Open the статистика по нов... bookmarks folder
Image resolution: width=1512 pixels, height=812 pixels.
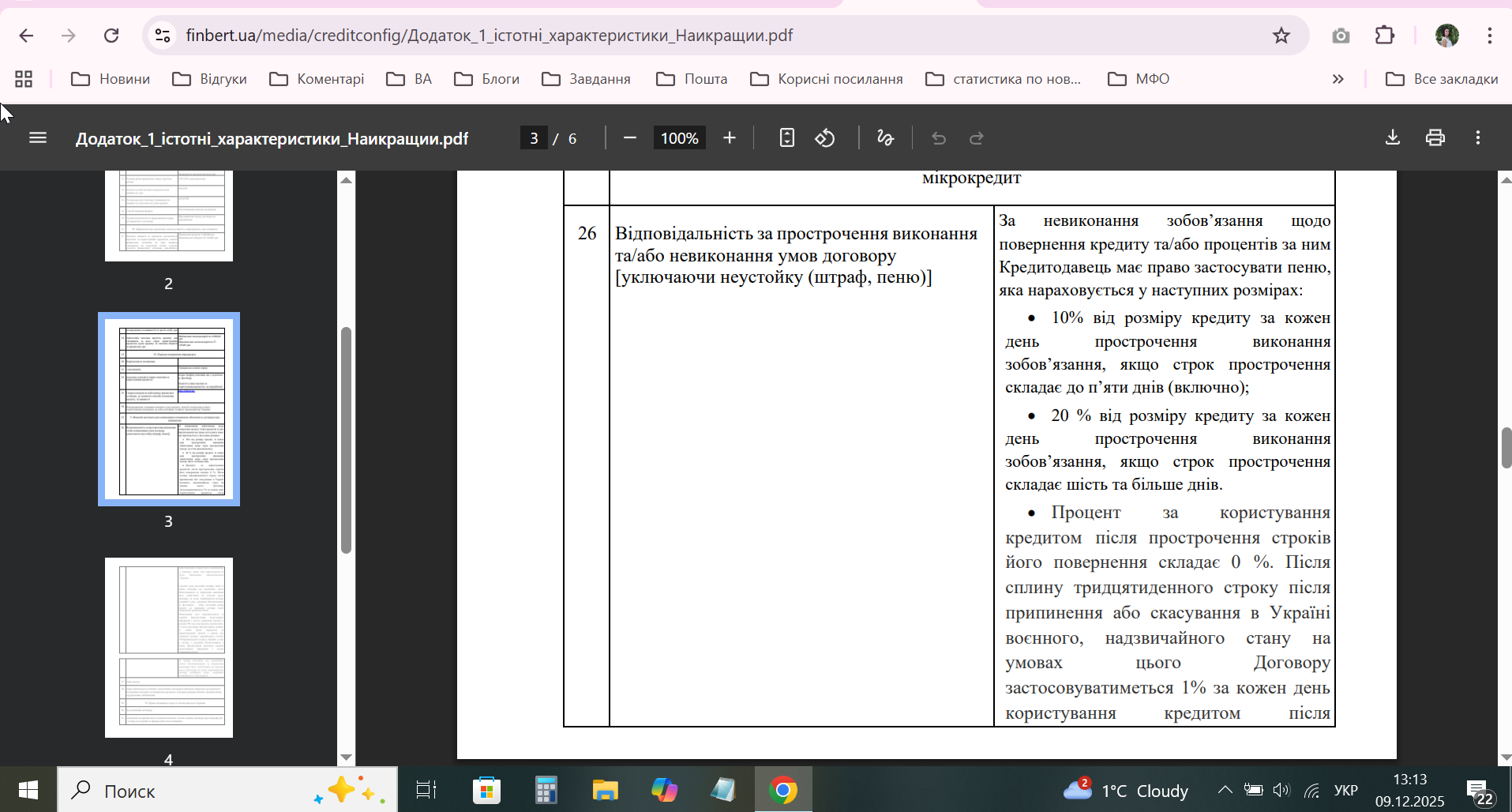1004,79
